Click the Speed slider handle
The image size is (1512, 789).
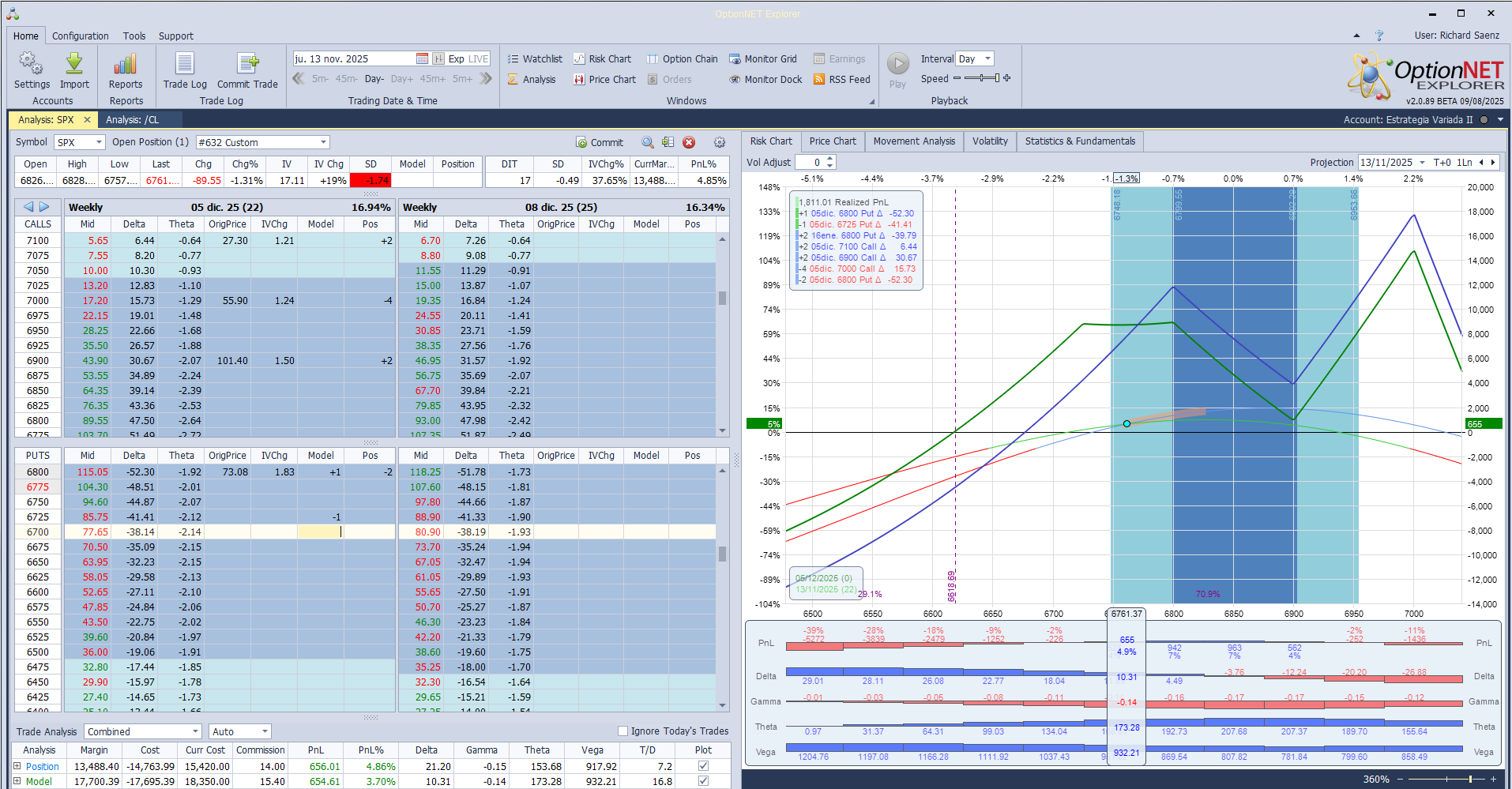997,78
